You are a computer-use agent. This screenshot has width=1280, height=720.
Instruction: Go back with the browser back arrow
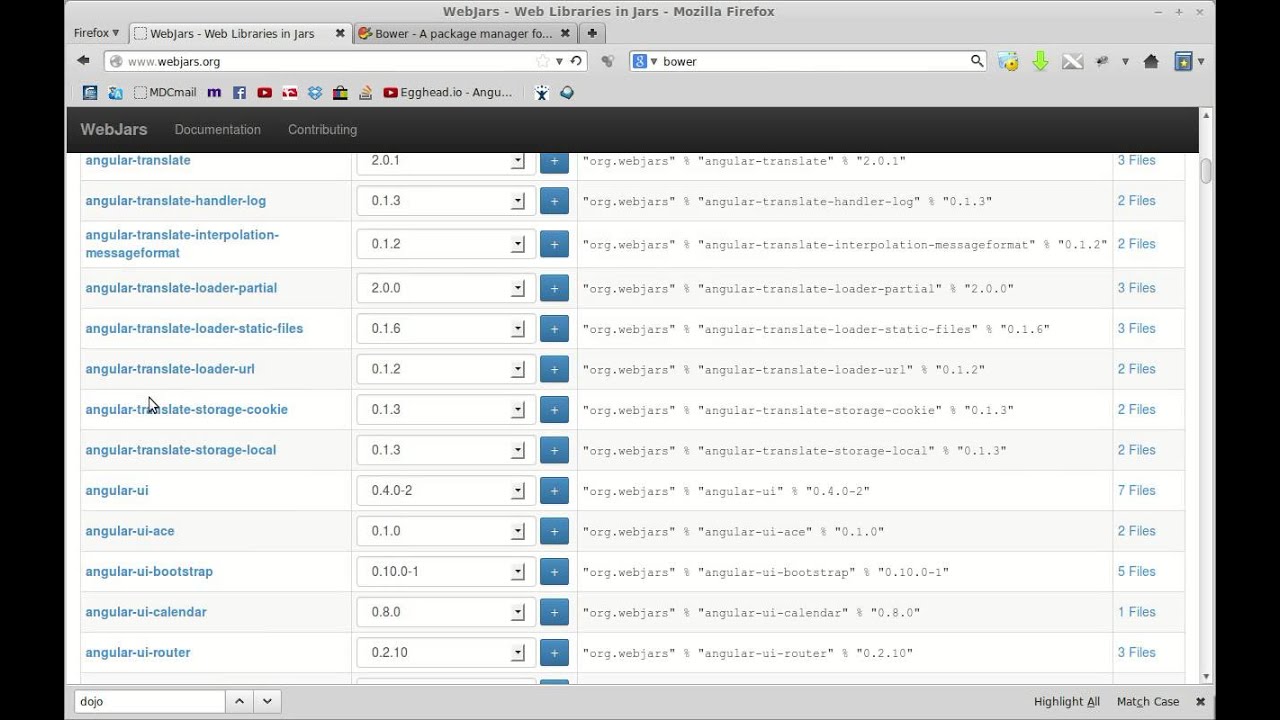(x=83, y=61)
